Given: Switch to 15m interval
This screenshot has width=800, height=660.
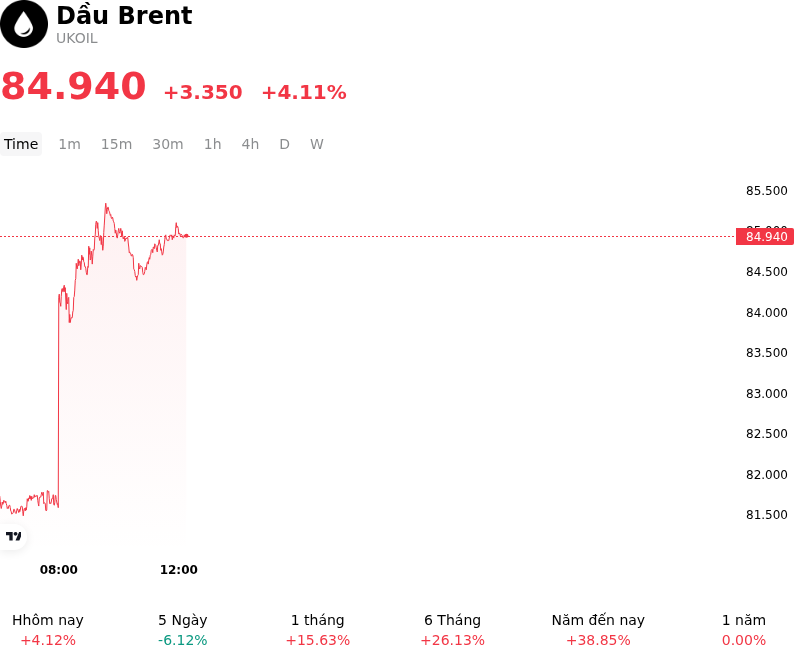Looking at the screenshot, I should click(116, 144).
